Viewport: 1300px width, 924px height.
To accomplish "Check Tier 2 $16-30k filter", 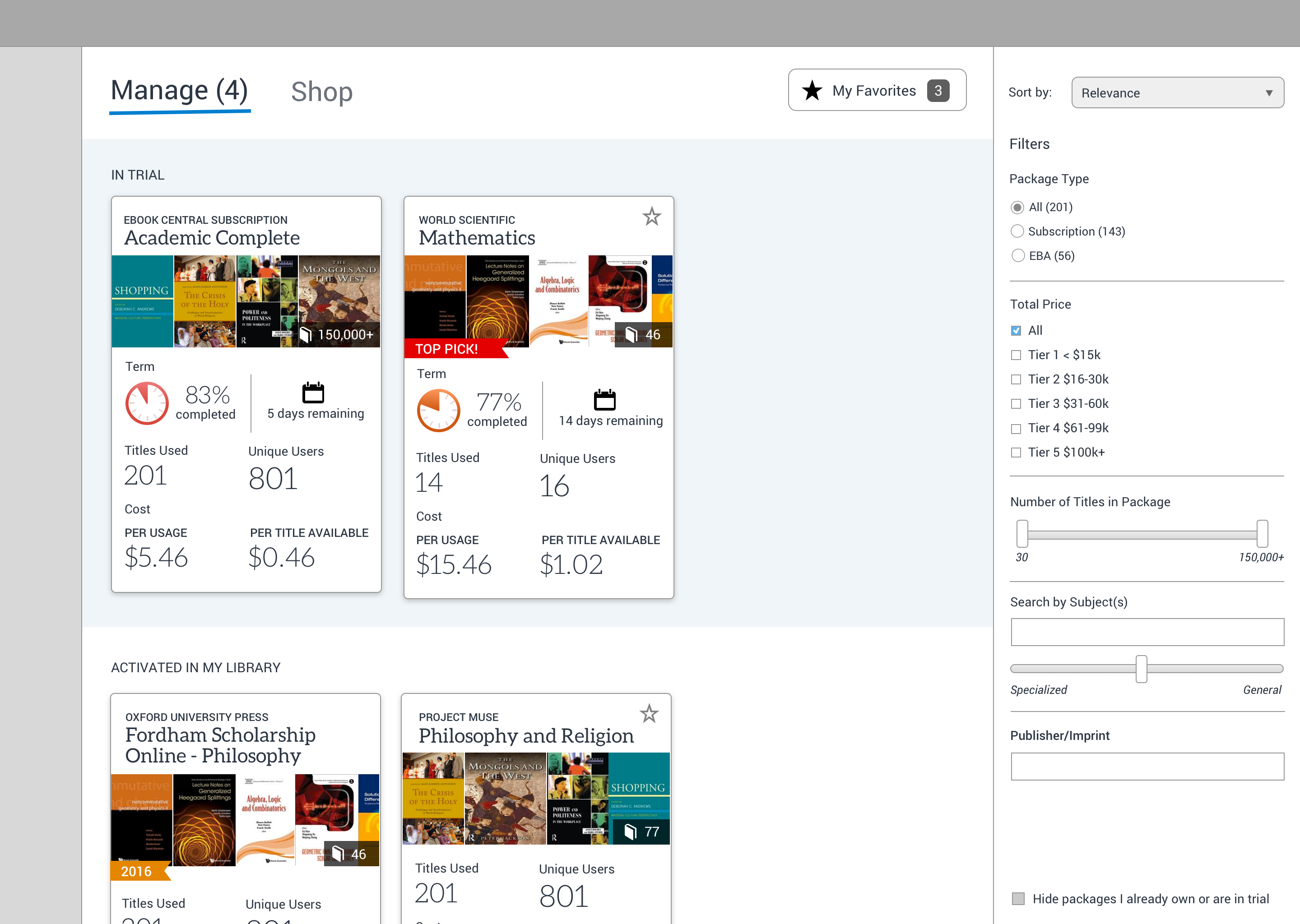I will click(1016, 379).
